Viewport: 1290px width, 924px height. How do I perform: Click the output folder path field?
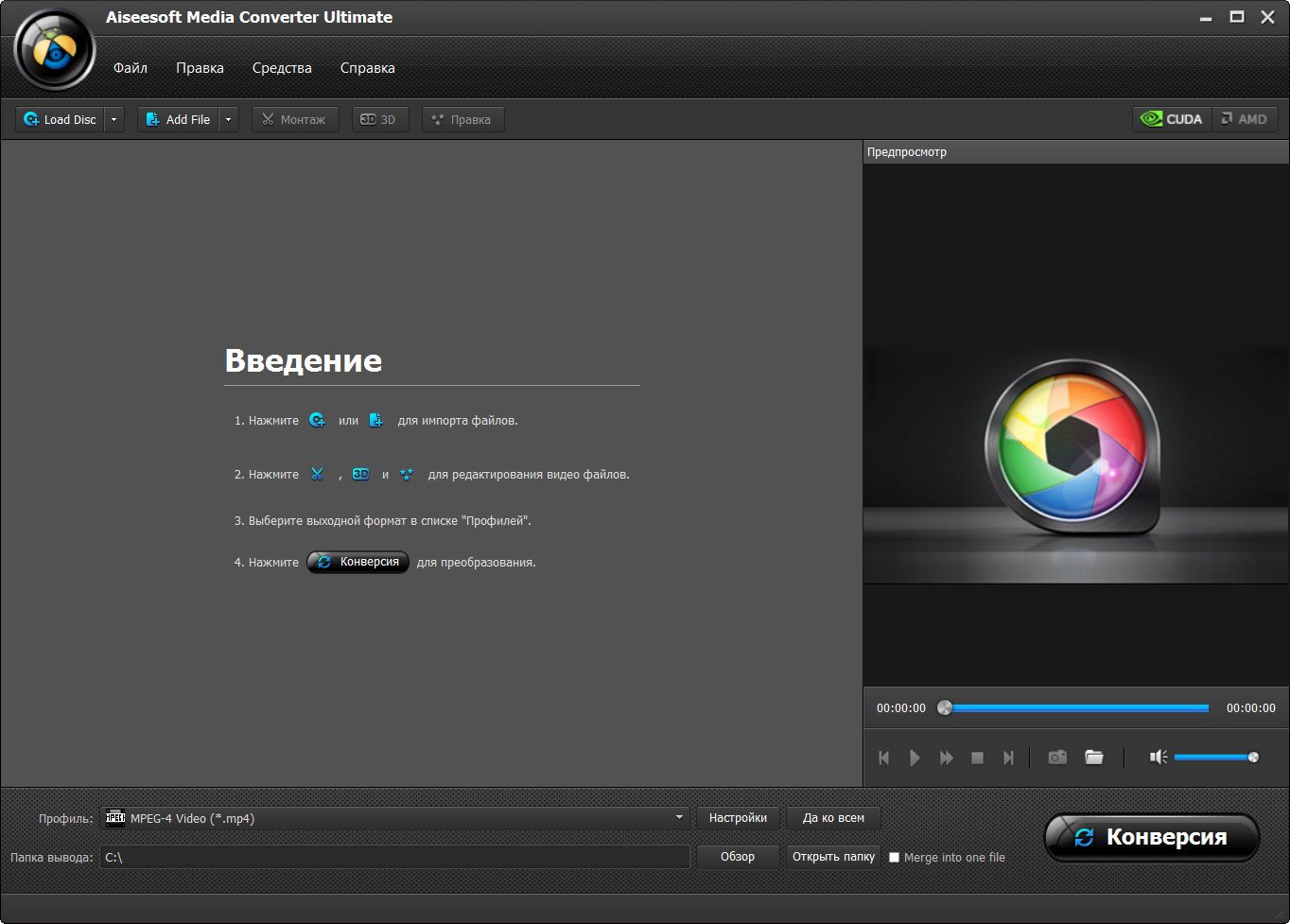click(x=394, y=857)
